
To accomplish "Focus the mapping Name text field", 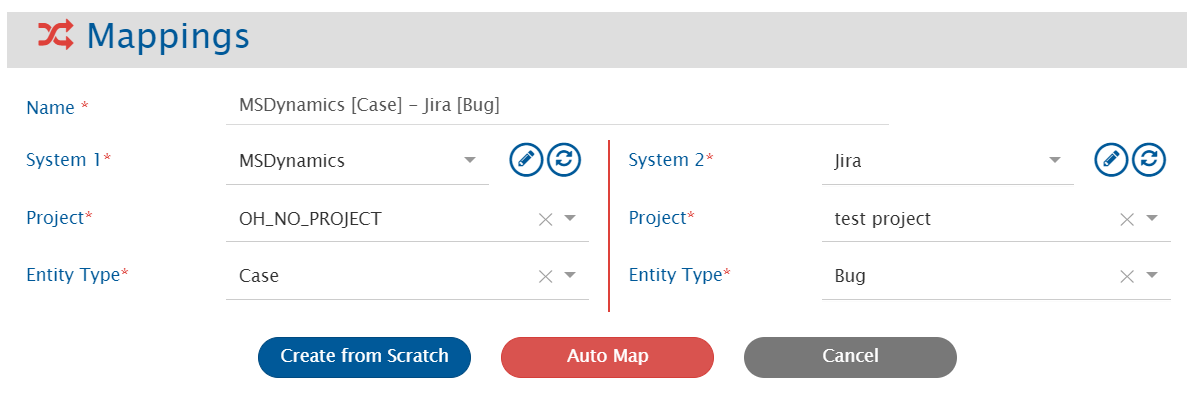I will [x=557, y=105].
